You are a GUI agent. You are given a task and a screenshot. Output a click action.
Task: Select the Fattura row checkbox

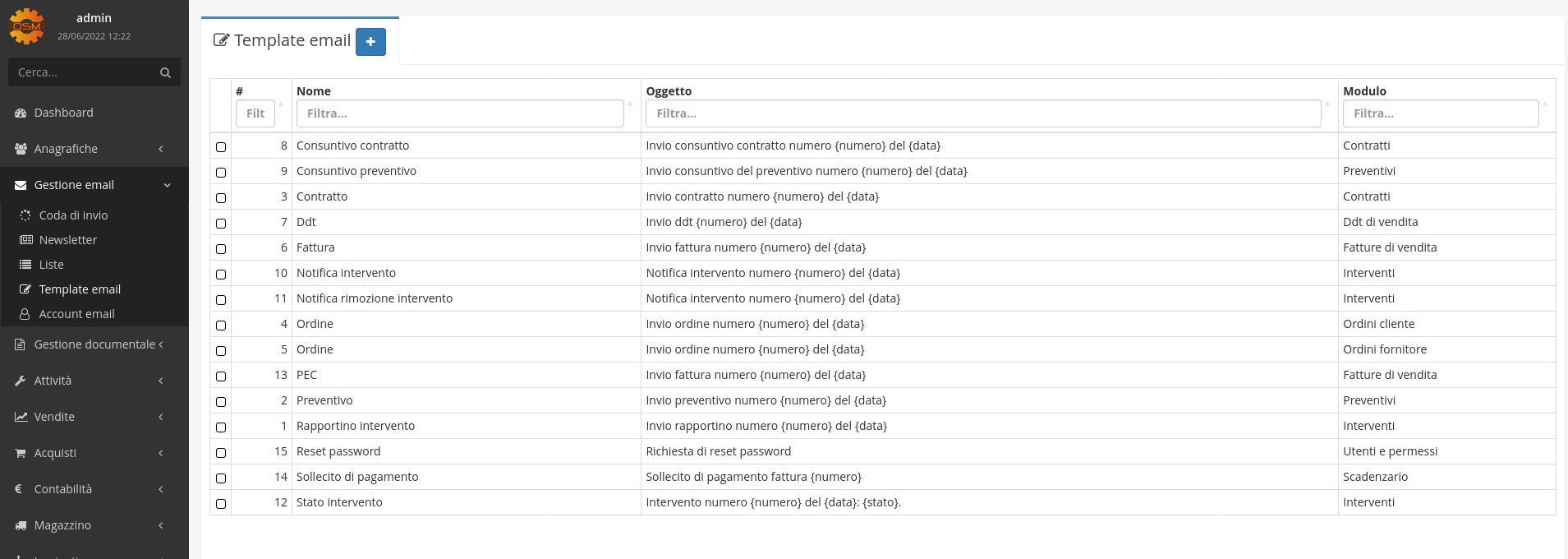[x=220, y=248]
